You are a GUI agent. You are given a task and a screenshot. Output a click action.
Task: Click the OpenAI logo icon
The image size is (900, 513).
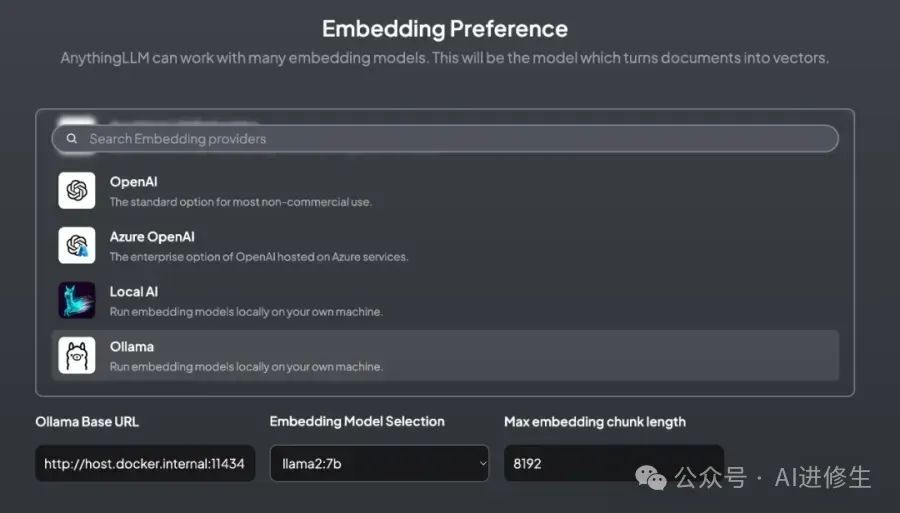(77, 190)
